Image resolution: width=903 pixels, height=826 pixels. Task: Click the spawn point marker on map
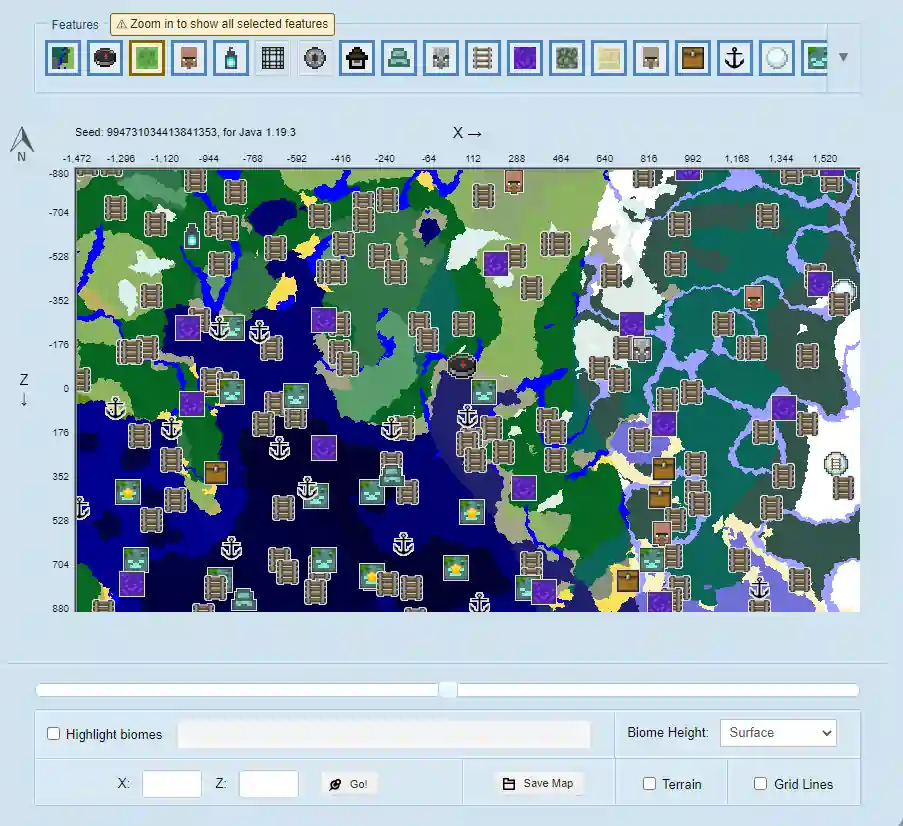click(462, 365)
